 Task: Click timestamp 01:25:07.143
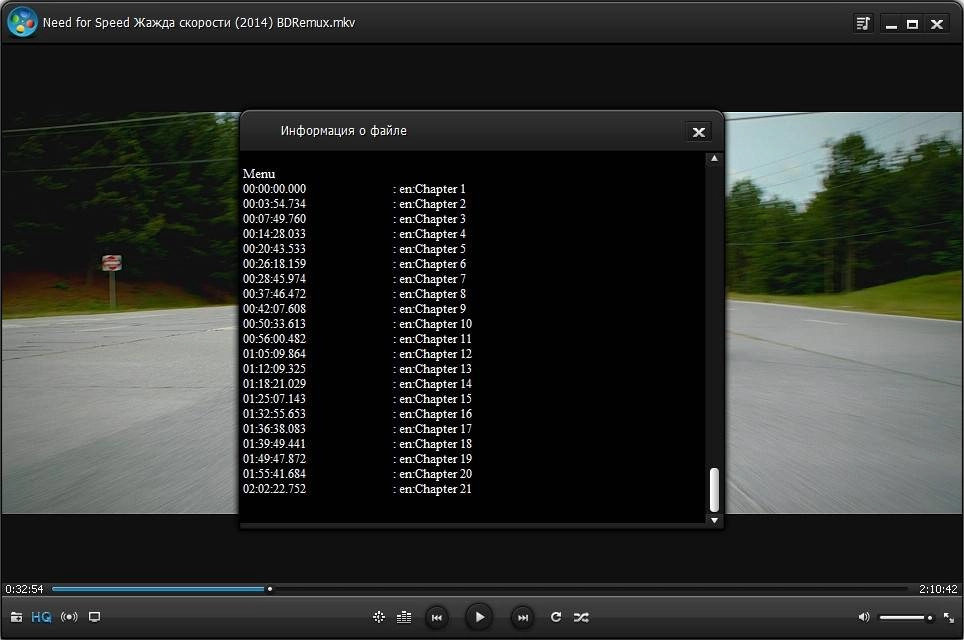(274, 399)
